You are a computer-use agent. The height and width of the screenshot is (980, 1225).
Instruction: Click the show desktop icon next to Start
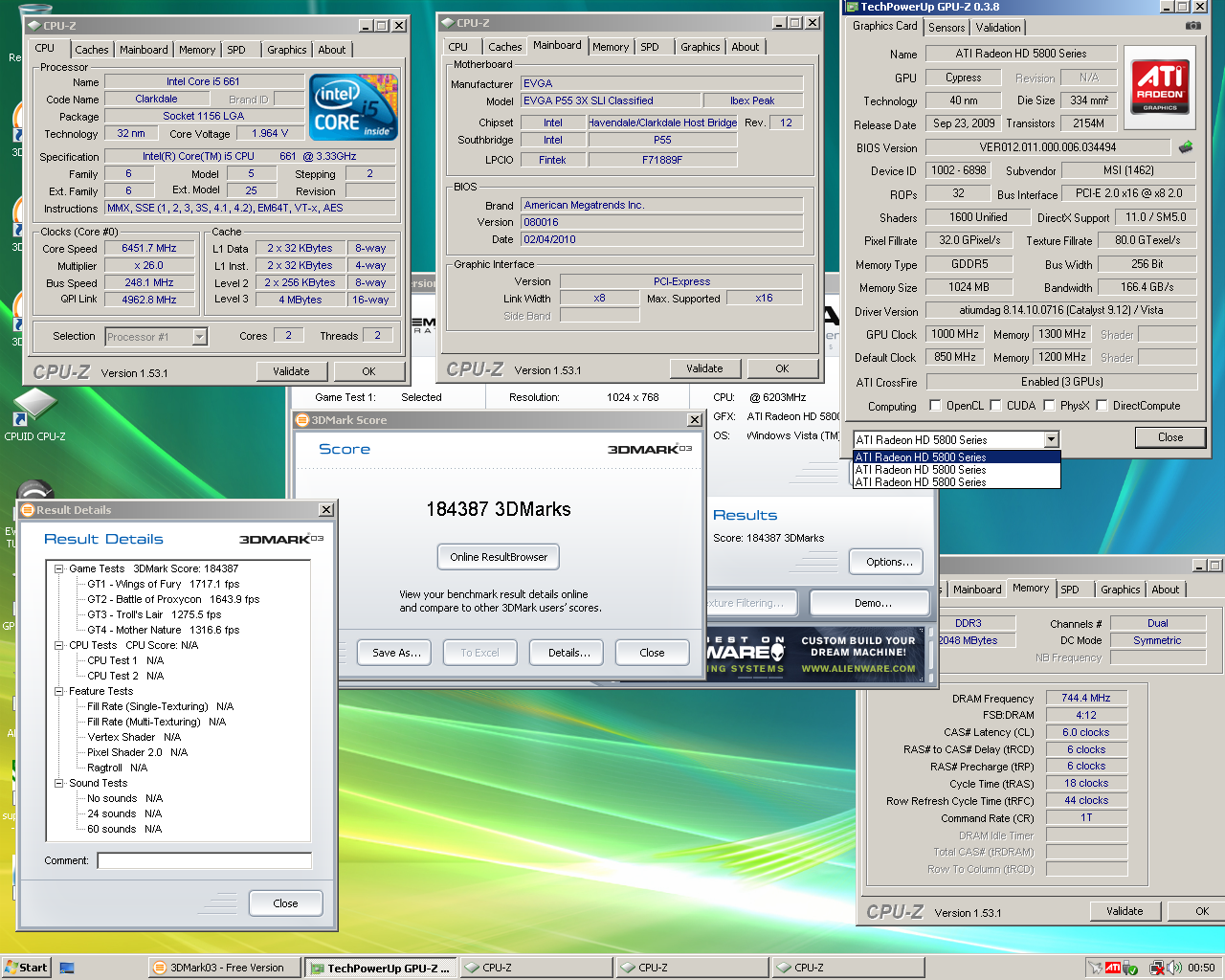(67, 968)
